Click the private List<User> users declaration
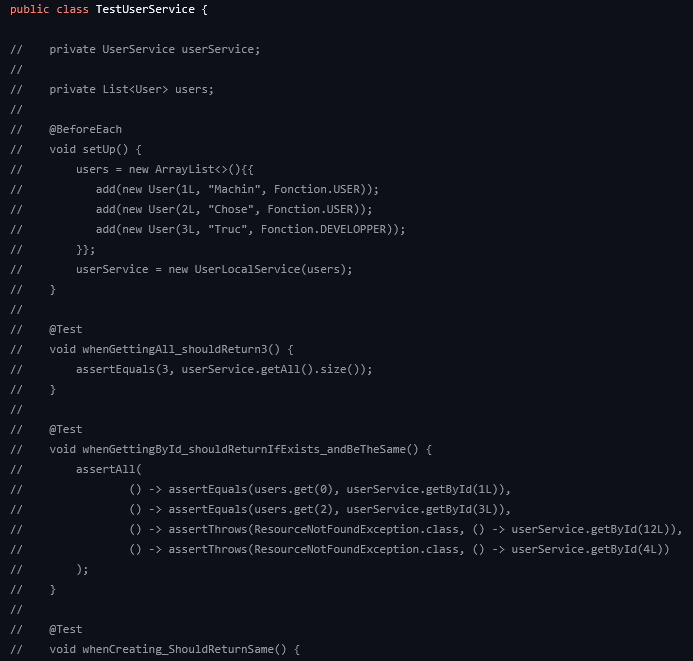 tap(131, 89)
